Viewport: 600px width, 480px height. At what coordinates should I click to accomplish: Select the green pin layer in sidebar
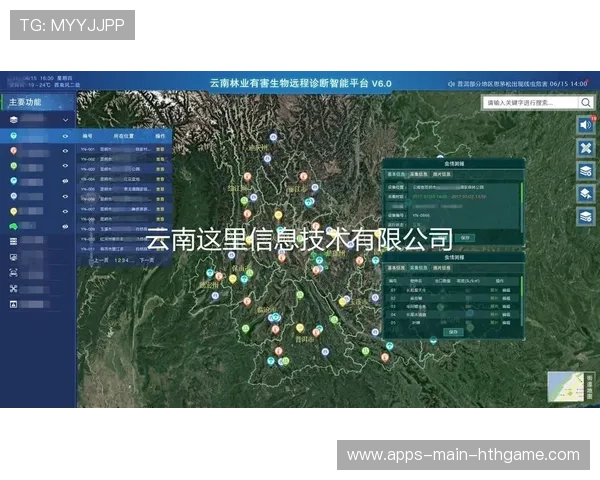point(14,166)
